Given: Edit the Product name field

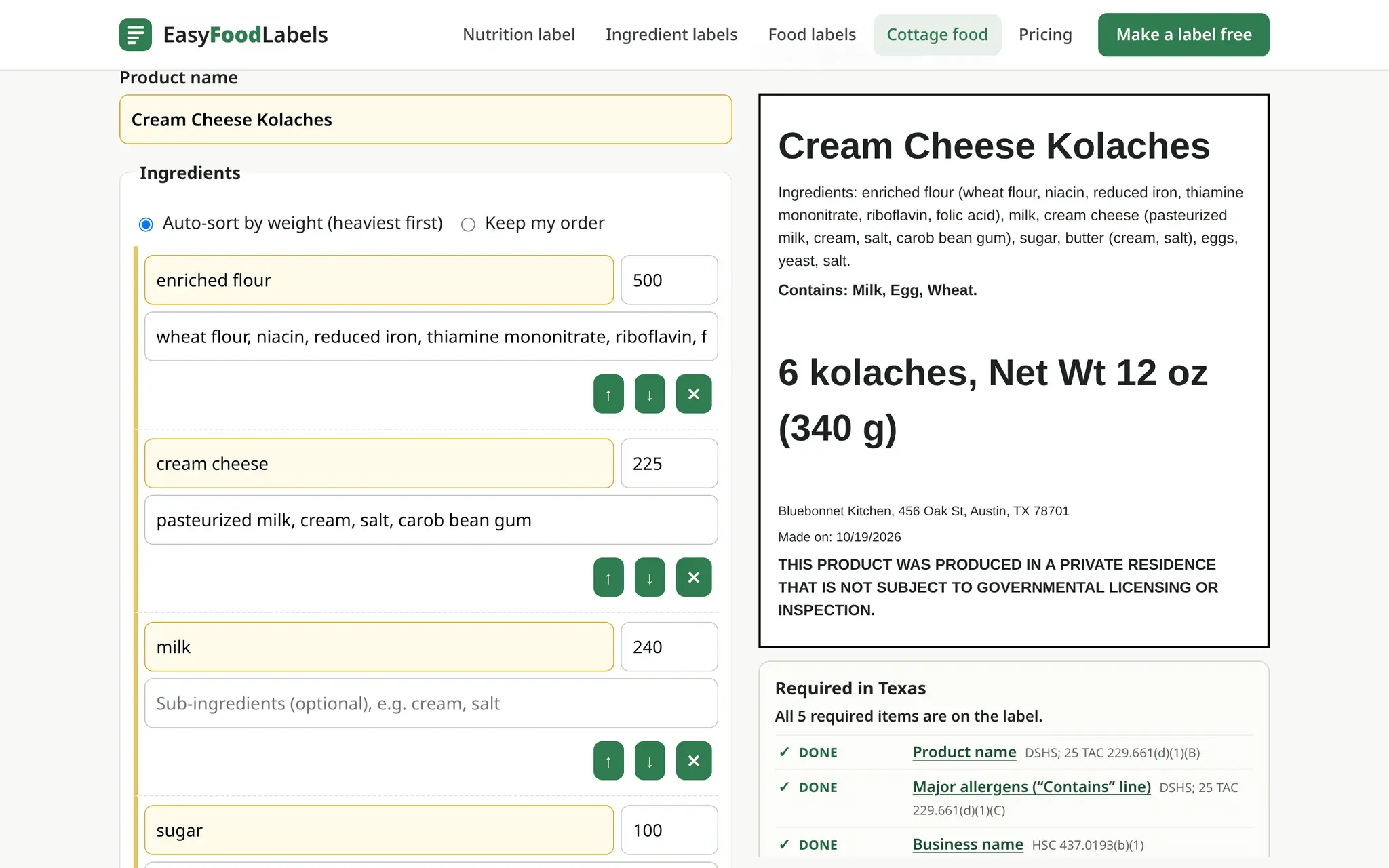Looking at the screenshot, I should point(426,119).
